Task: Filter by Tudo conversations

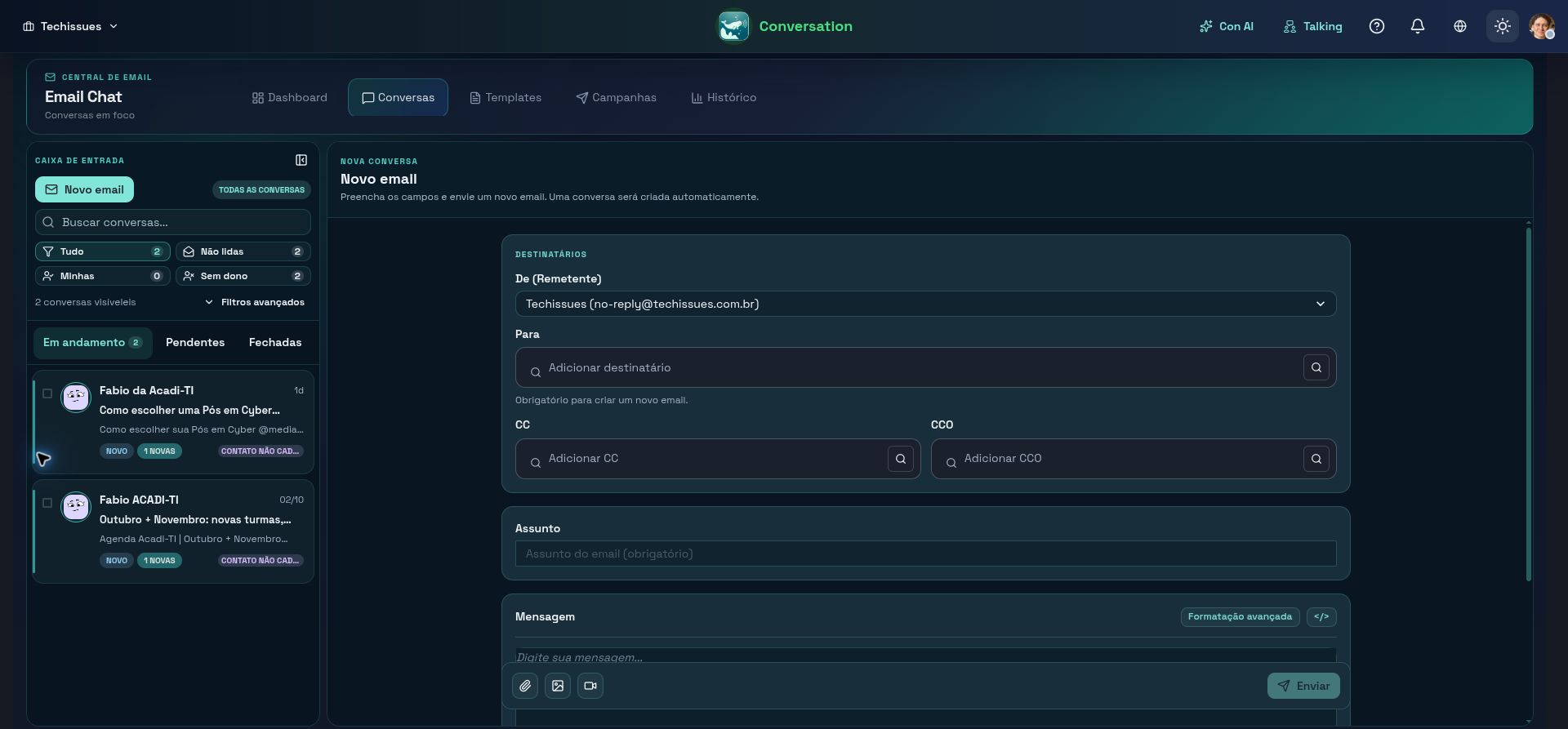Action: click(103, 251)
